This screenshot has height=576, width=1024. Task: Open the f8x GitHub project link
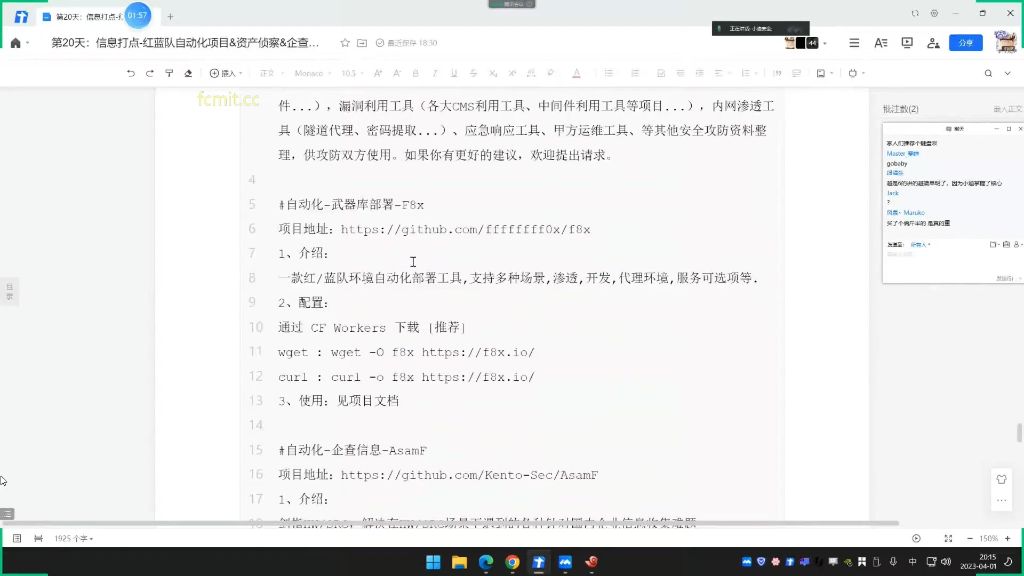(x=466, y=229)
